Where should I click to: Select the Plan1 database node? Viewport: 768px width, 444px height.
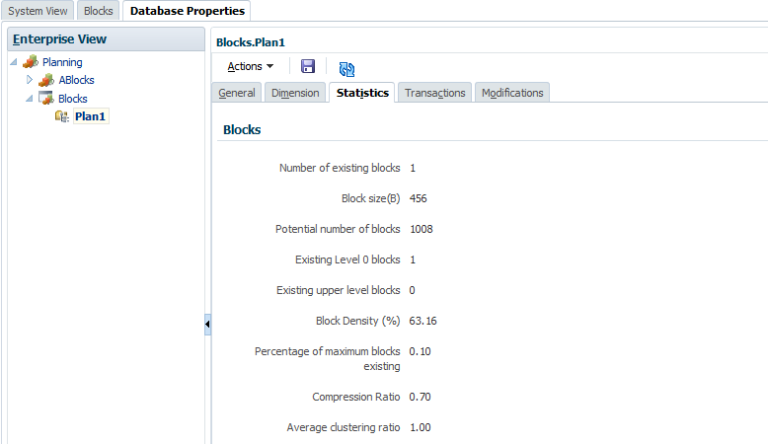pyautogui.click(x=90, y=117)
